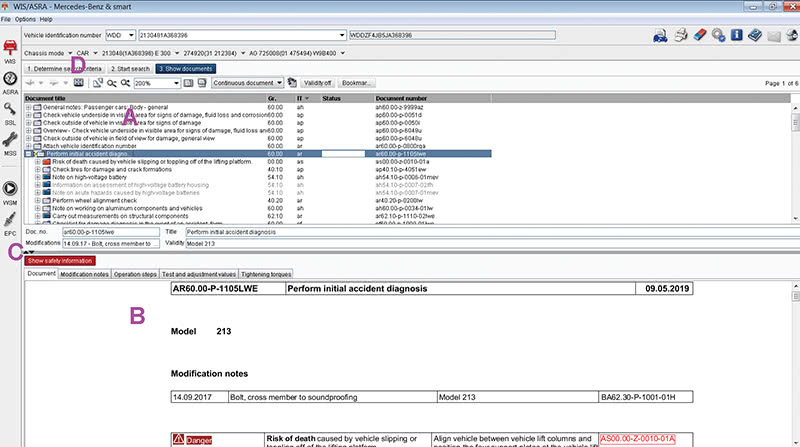Screen dimensions: 800x447
Task: Open the MSS module in sidebar
Action: pos(10,143)
